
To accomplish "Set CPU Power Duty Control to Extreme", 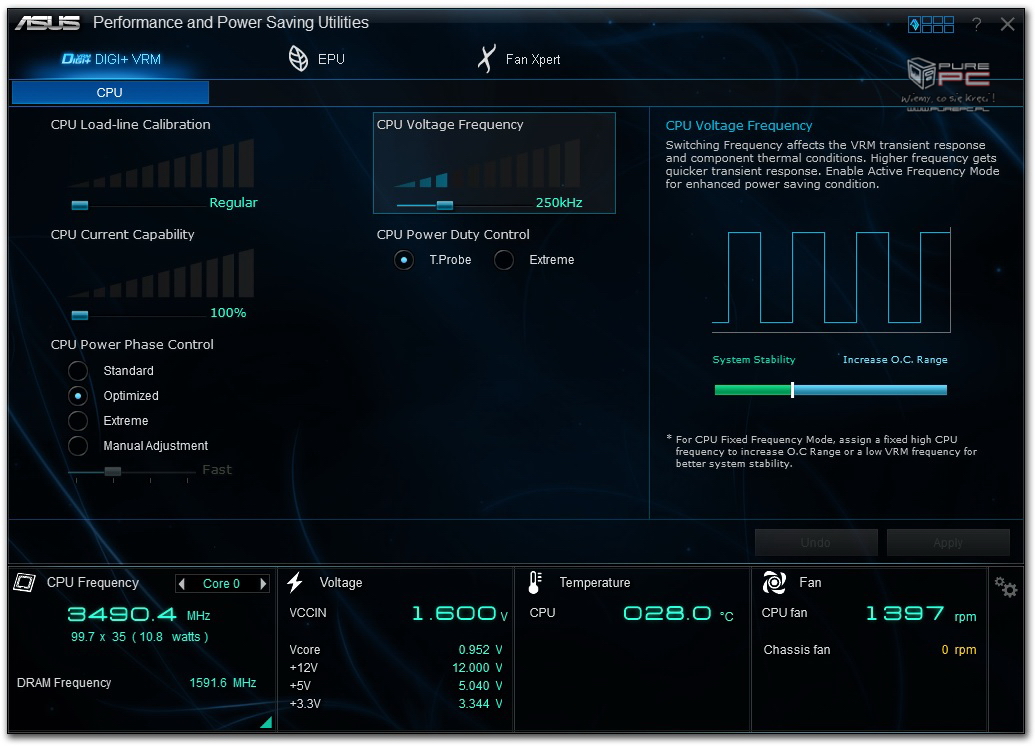I will 504,260.
